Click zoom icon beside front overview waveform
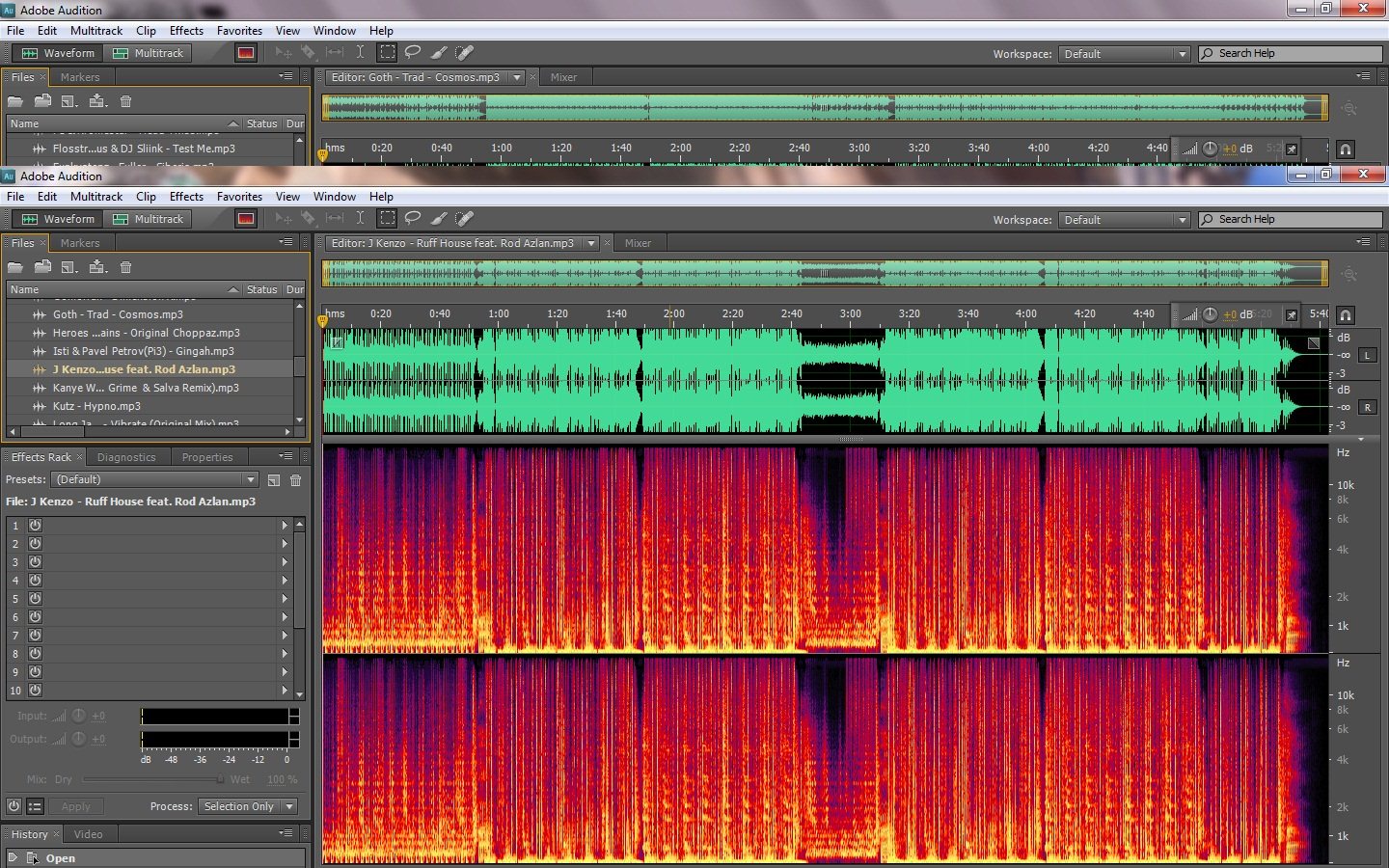This screenshot has width=1389, height=868. [x=1349, y=275]
